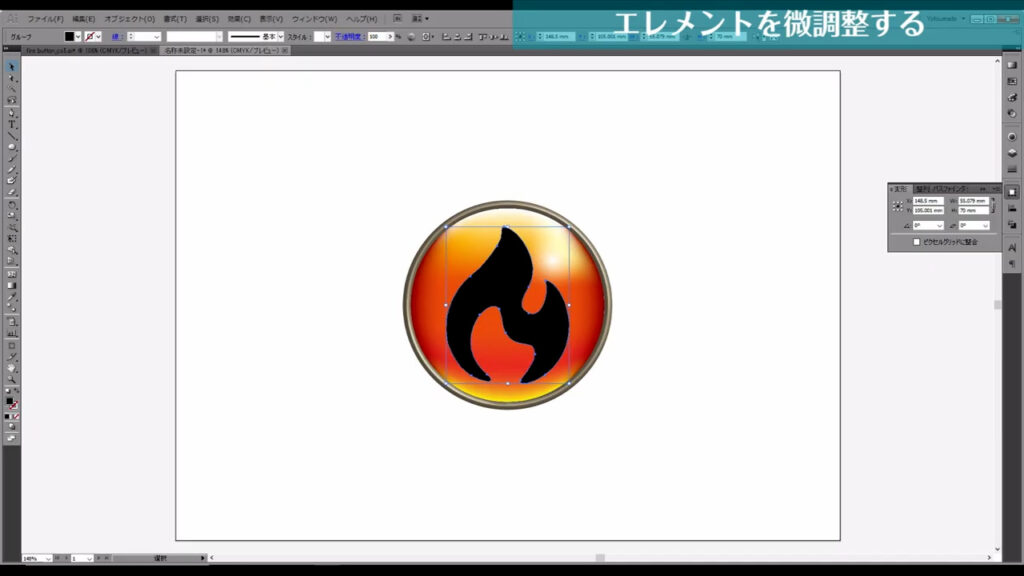Click the reference point locator in Transform panel
Image resolution: width=1024 pixels, height=576 pixels.
tap(897, 206)
